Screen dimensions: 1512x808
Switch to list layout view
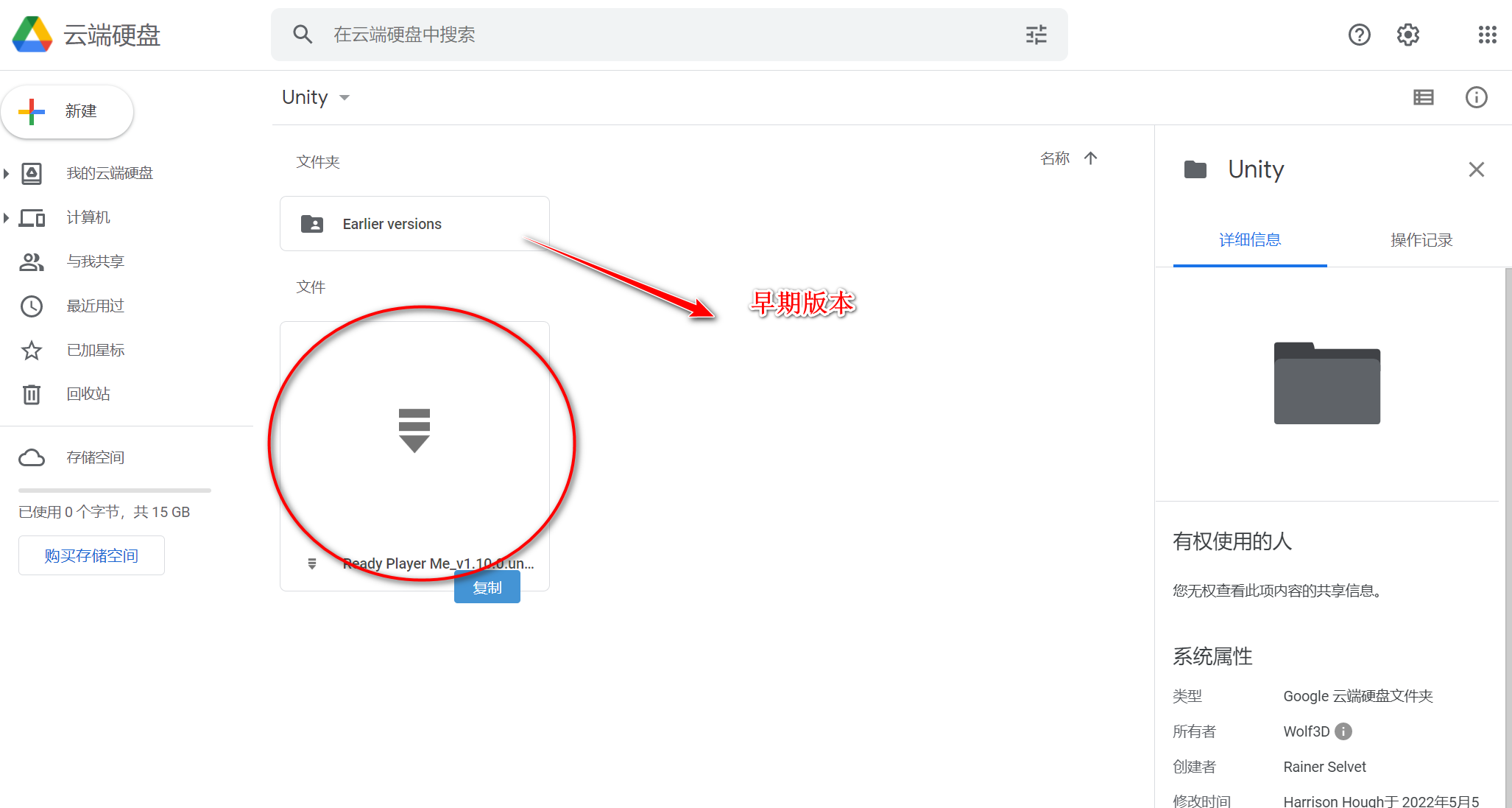pyautogui.click(x=1423, y=97)
